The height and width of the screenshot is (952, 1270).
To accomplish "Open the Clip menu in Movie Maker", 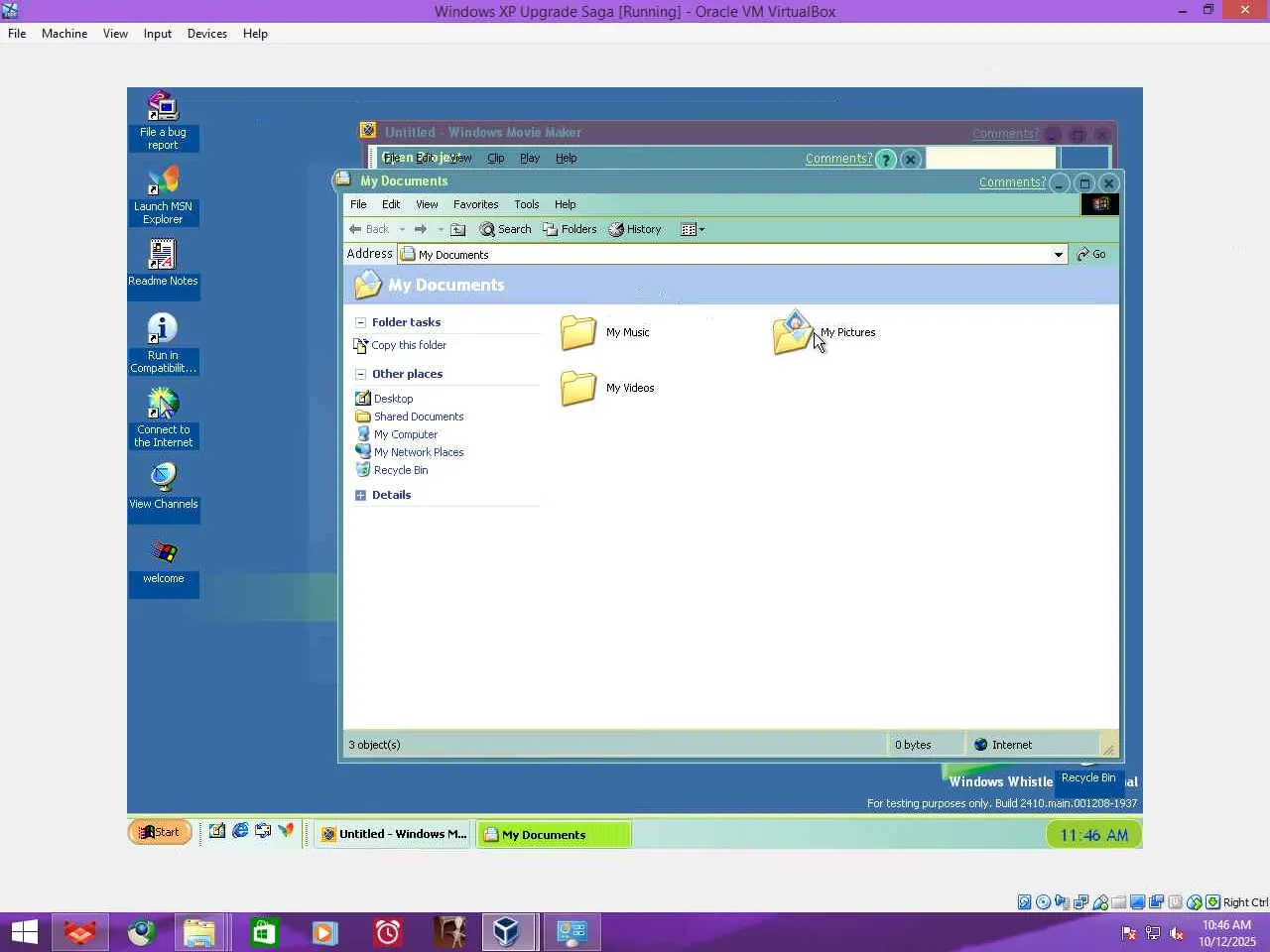I will (496, 159).
